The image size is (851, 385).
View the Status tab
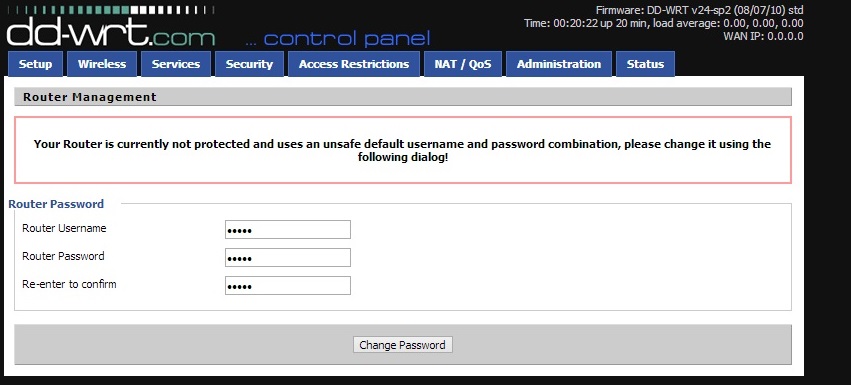[x=645, y=64]
